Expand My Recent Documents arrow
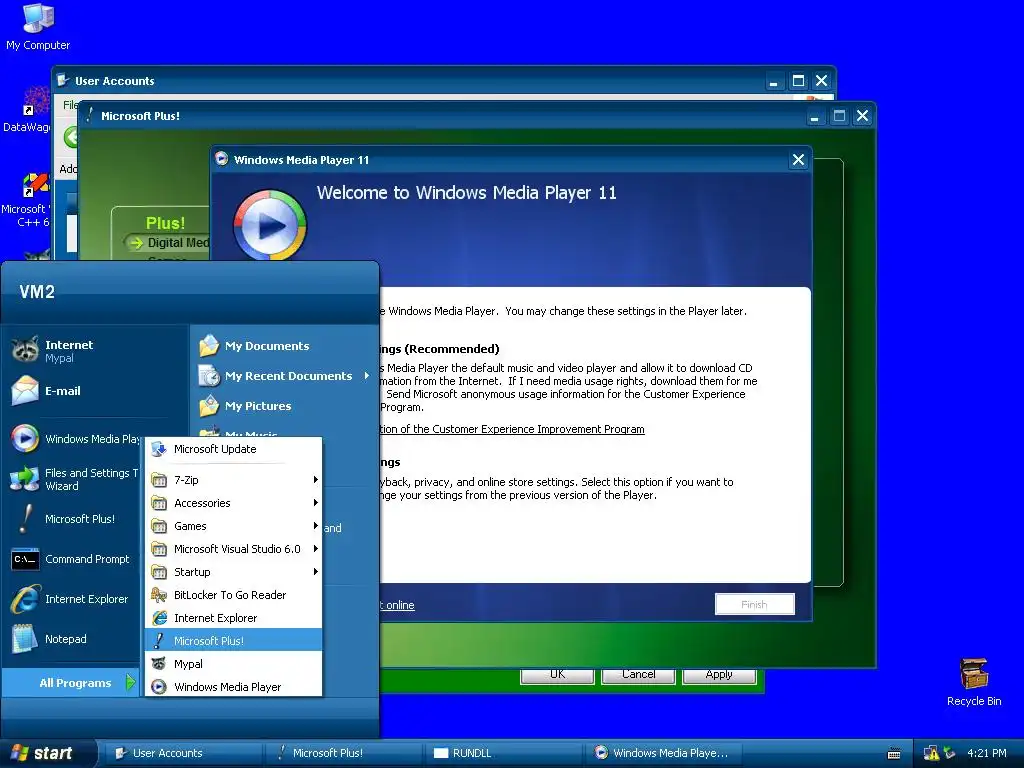 click(x=366, y=376)
